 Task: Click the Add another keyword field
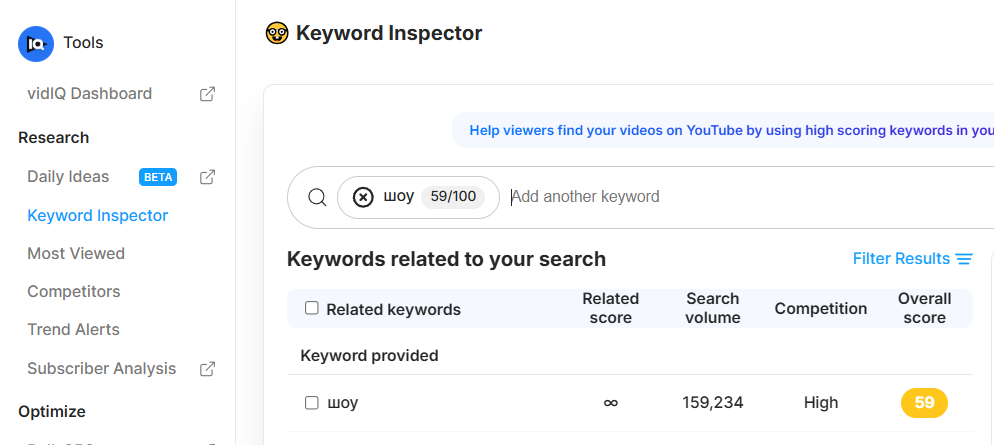700,197
